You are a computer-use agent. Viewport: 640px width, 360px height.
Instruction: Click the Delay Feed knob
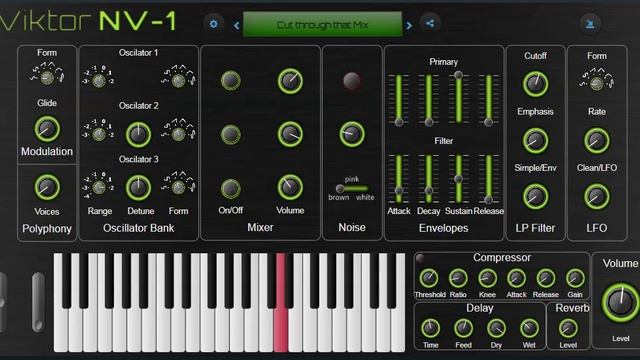(463, 328)
